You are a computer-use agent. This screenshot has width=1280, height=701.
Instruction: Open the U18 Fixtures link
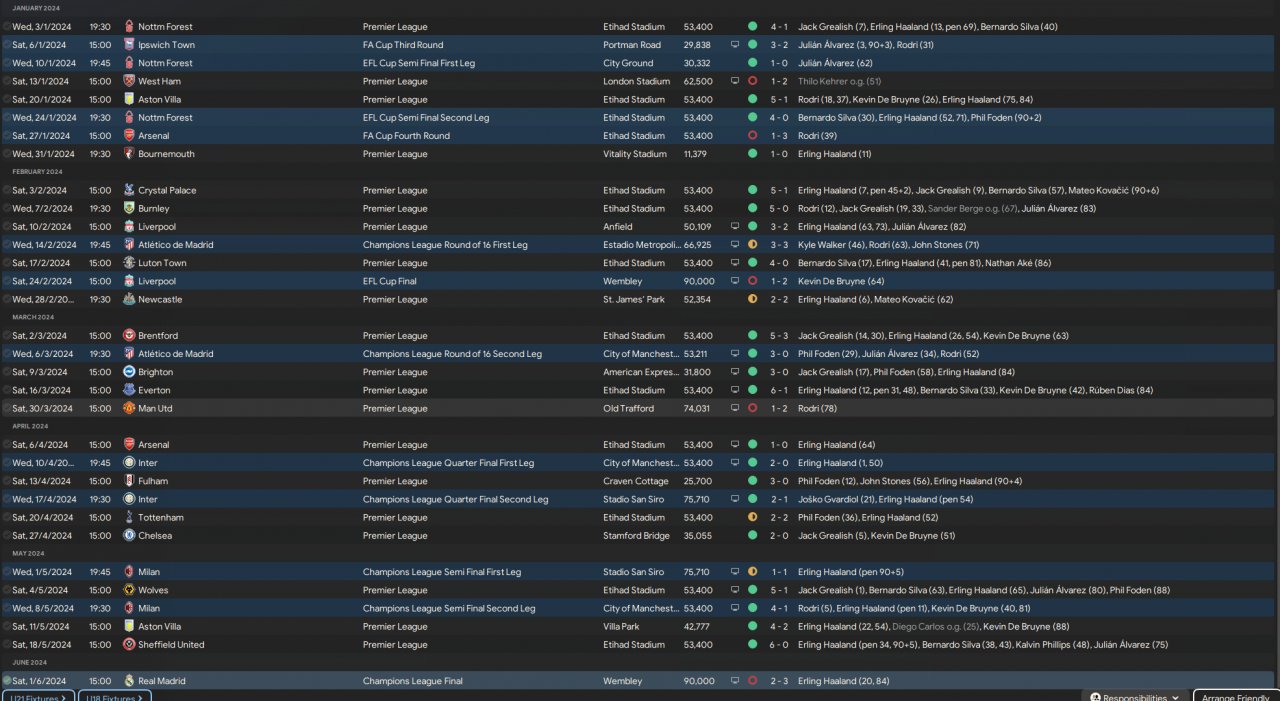[x=115, y=697]
